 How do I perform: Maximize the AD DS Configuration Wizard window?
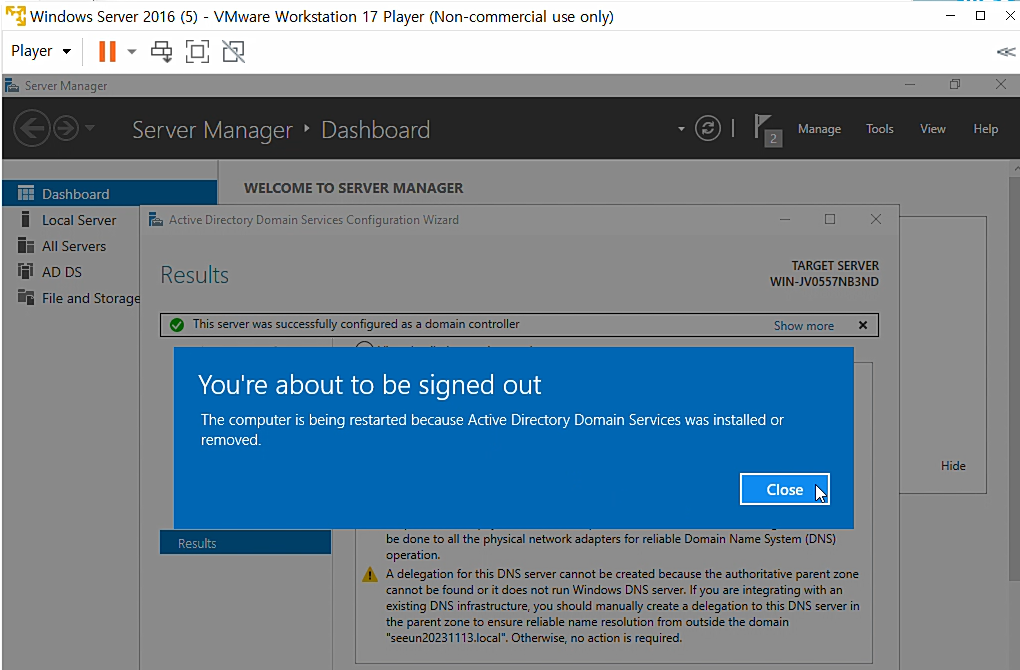829,219
